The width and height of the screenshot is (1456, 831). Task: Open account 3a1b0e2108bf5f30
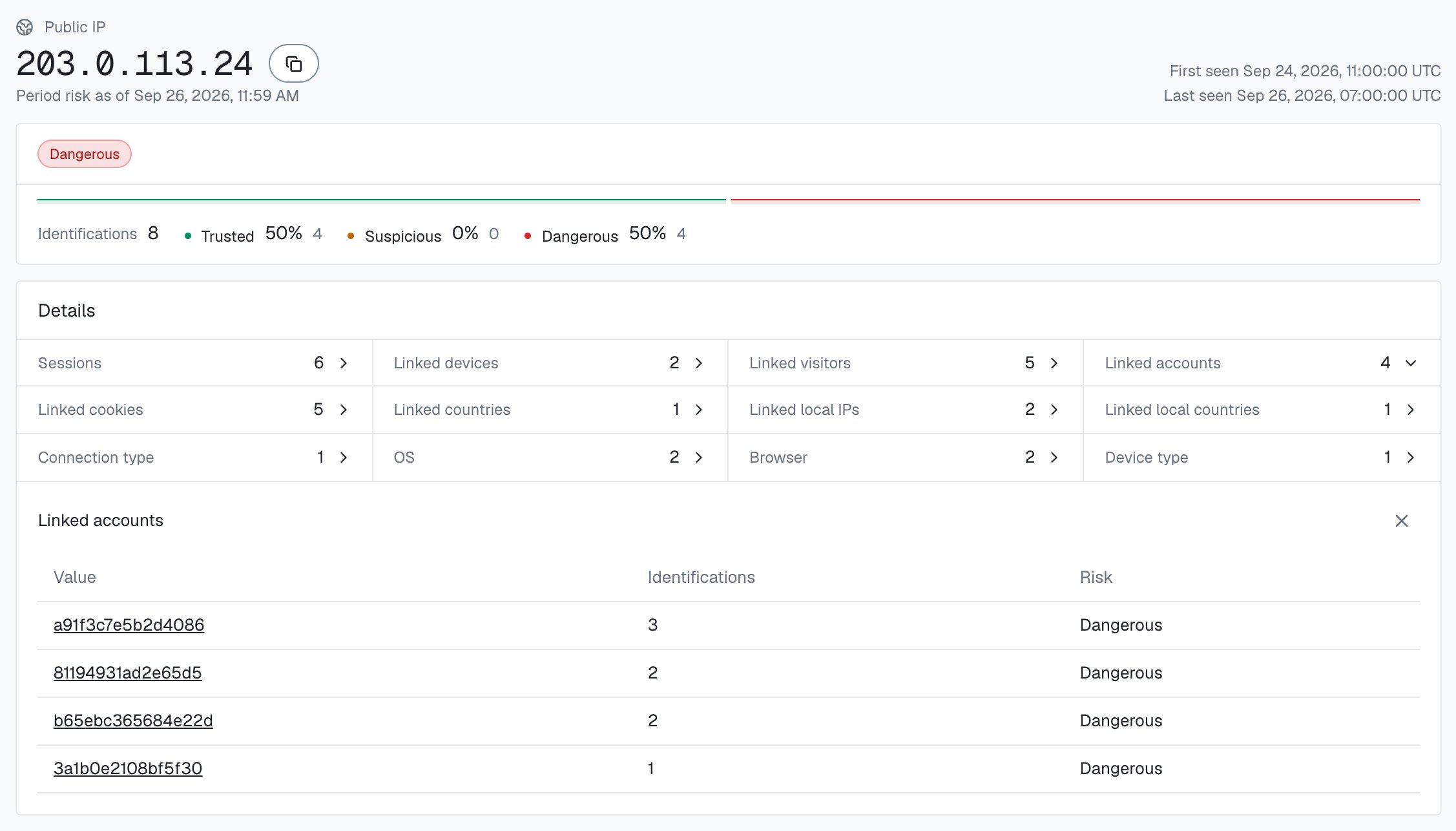click(127, 768)
